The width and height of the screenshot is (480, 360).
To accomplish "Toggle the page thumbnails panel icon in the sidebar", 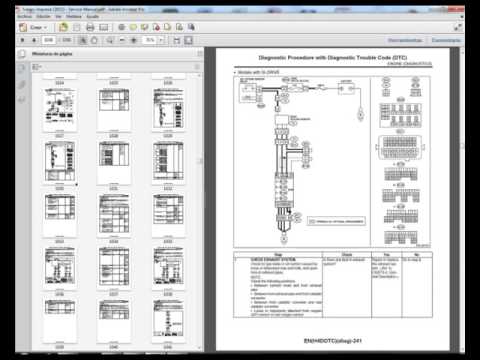I will 22,69.
